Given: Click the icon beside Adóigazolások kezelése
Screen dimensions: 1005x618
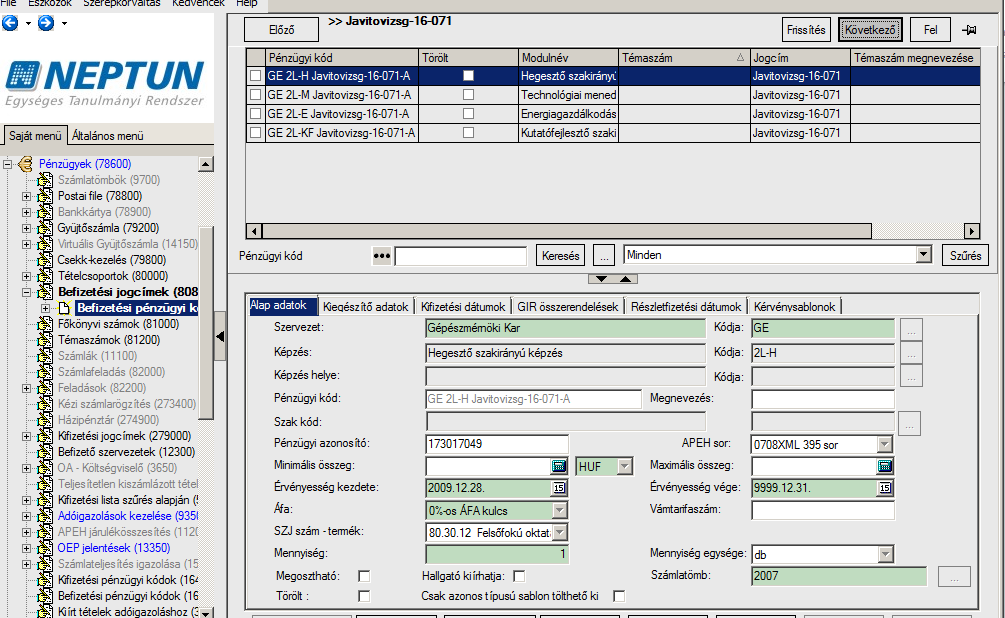Looking at the screenshot, I should point(45,516).
